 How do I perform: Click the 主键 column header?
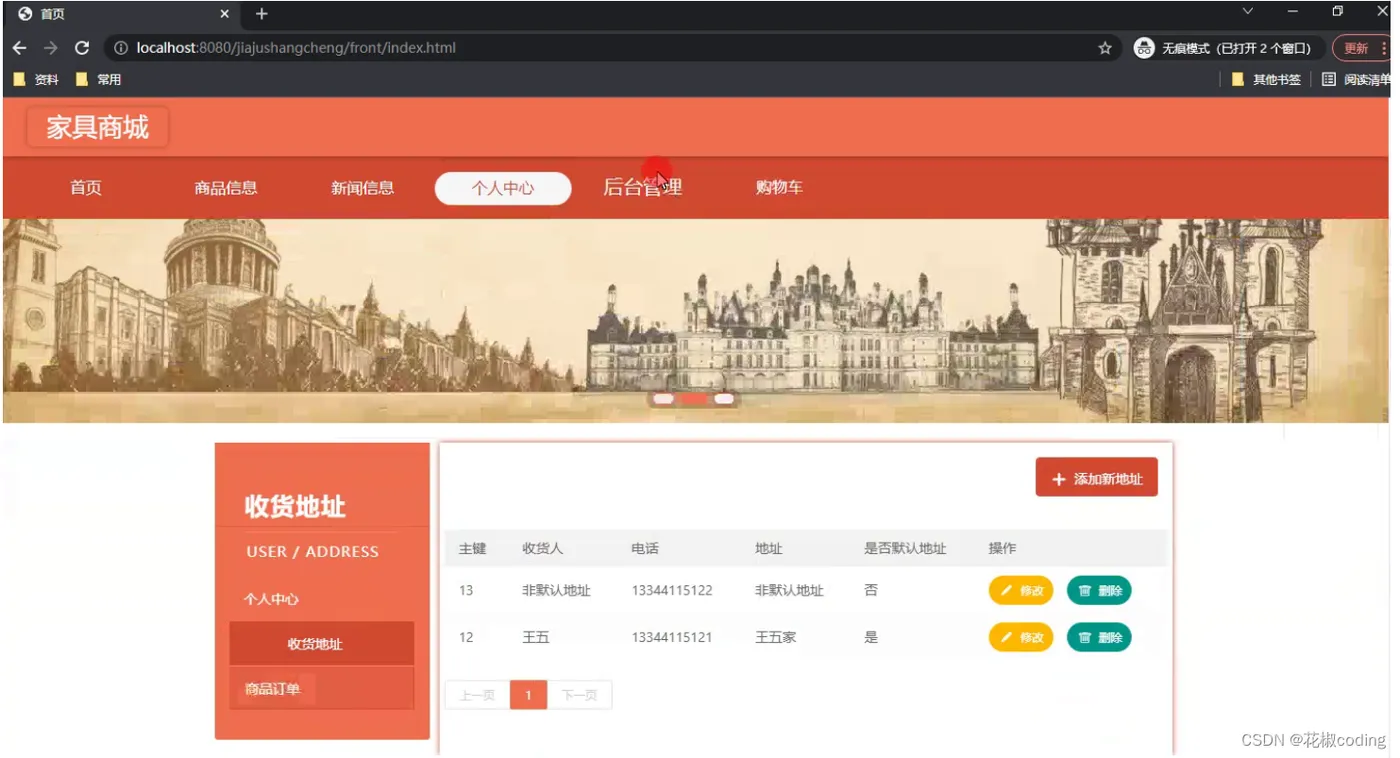click(472, 549)
